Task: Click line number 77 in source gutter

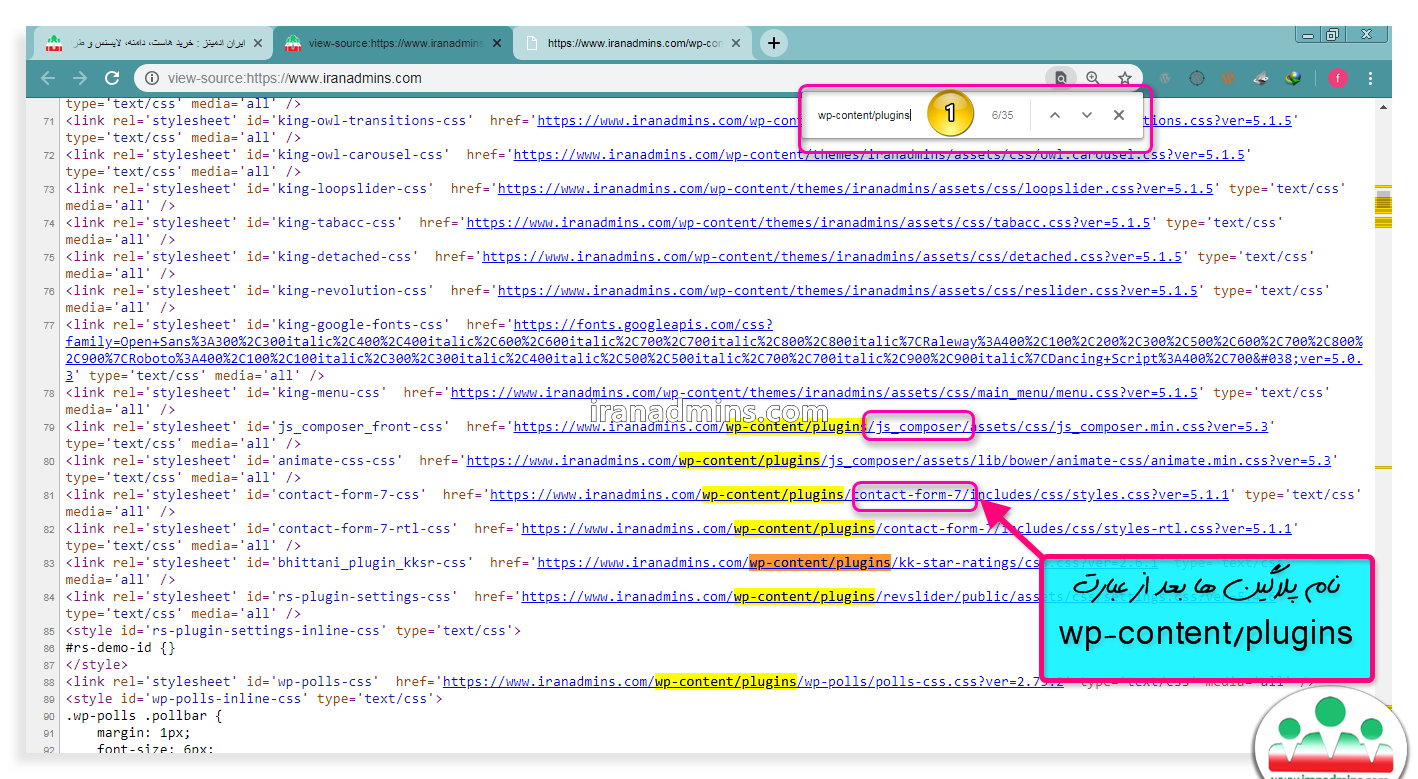Action: coord(48,326)
